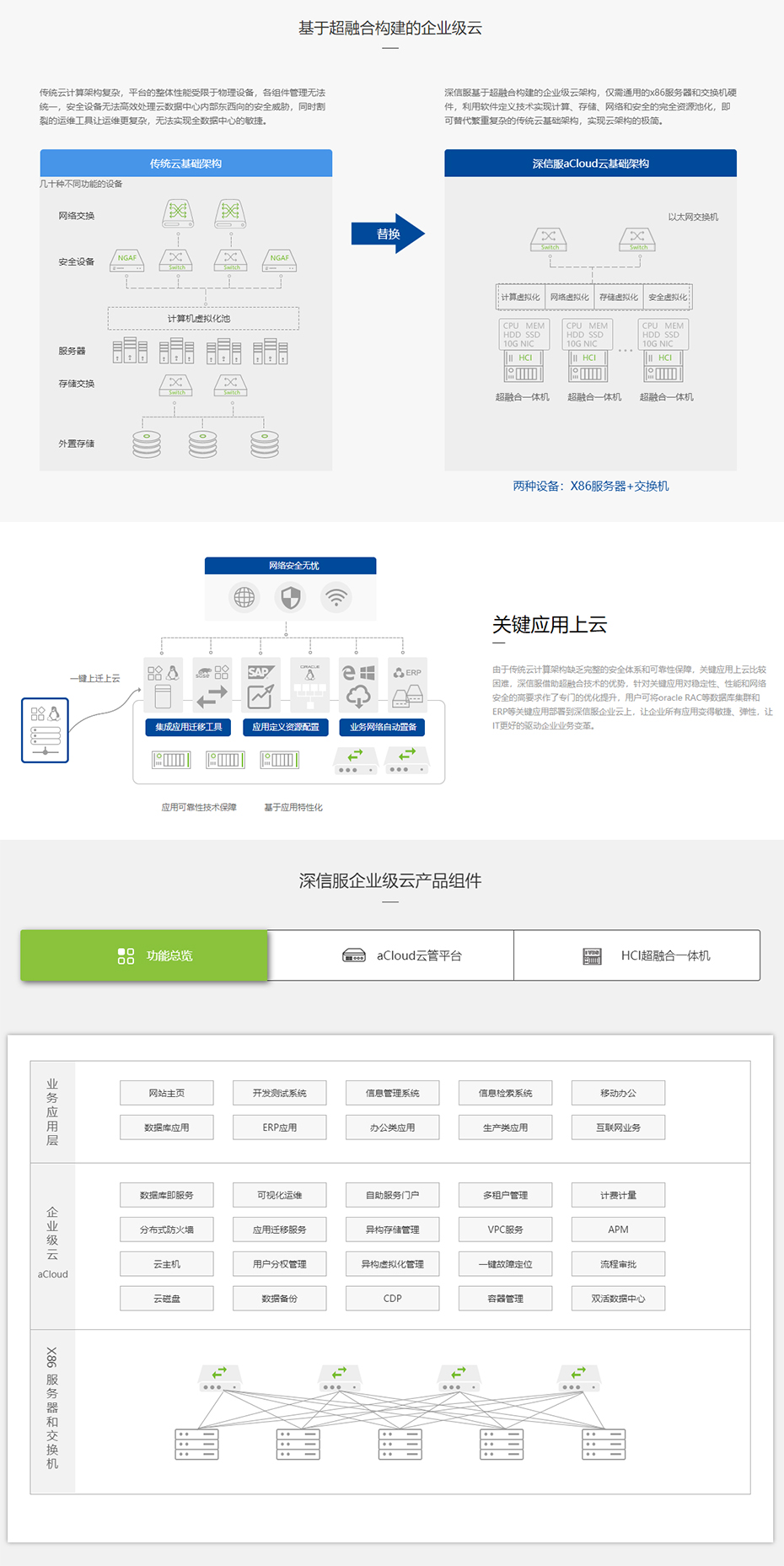Click the 深信服aCloud云基础架构 header
Screen dimensions: 784x1566
tap(590, 163)
